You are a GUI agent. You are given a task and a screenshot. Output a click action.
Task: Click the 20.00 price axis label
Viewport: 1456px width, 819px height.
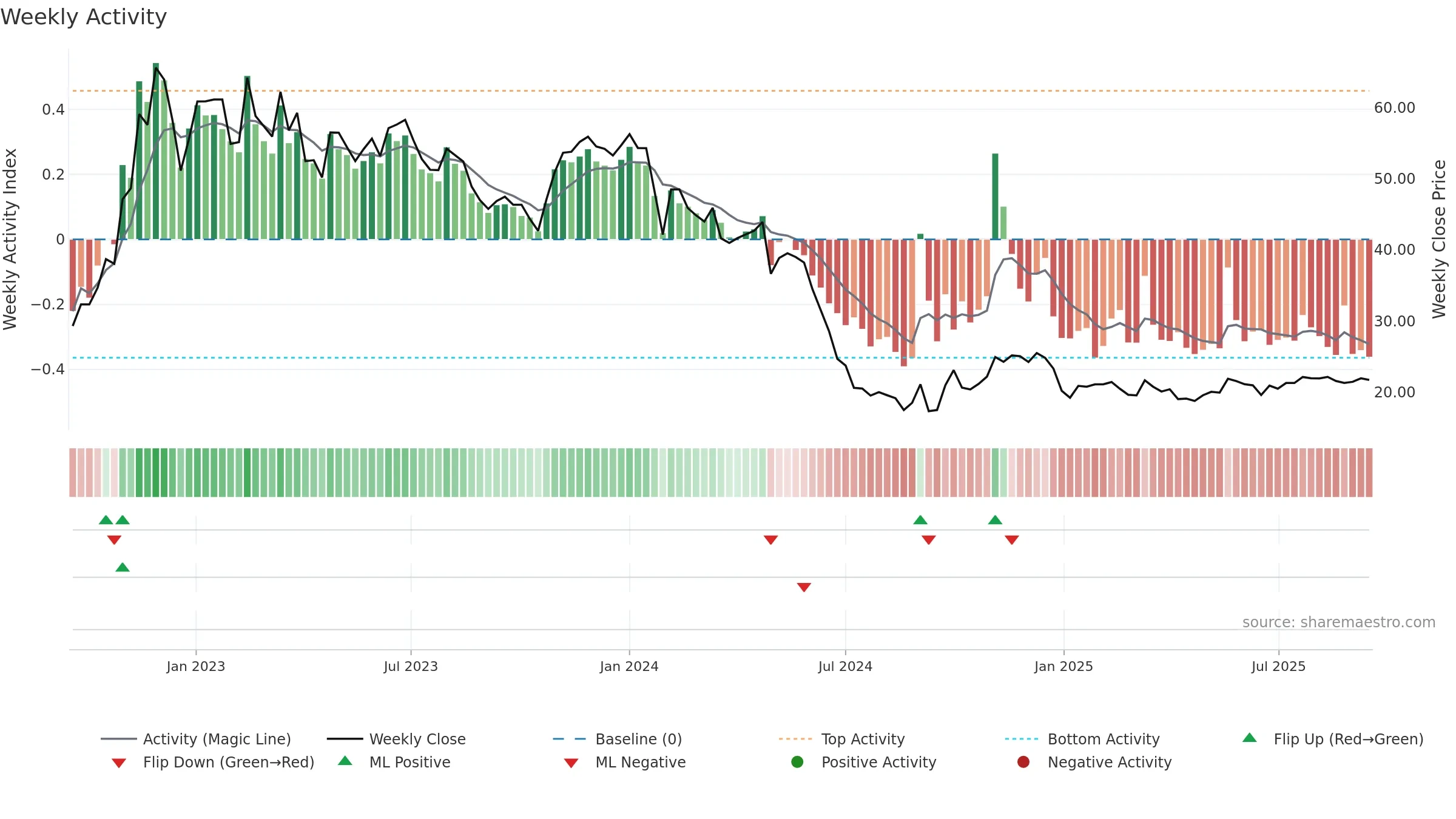click(x=1395, y=393)
